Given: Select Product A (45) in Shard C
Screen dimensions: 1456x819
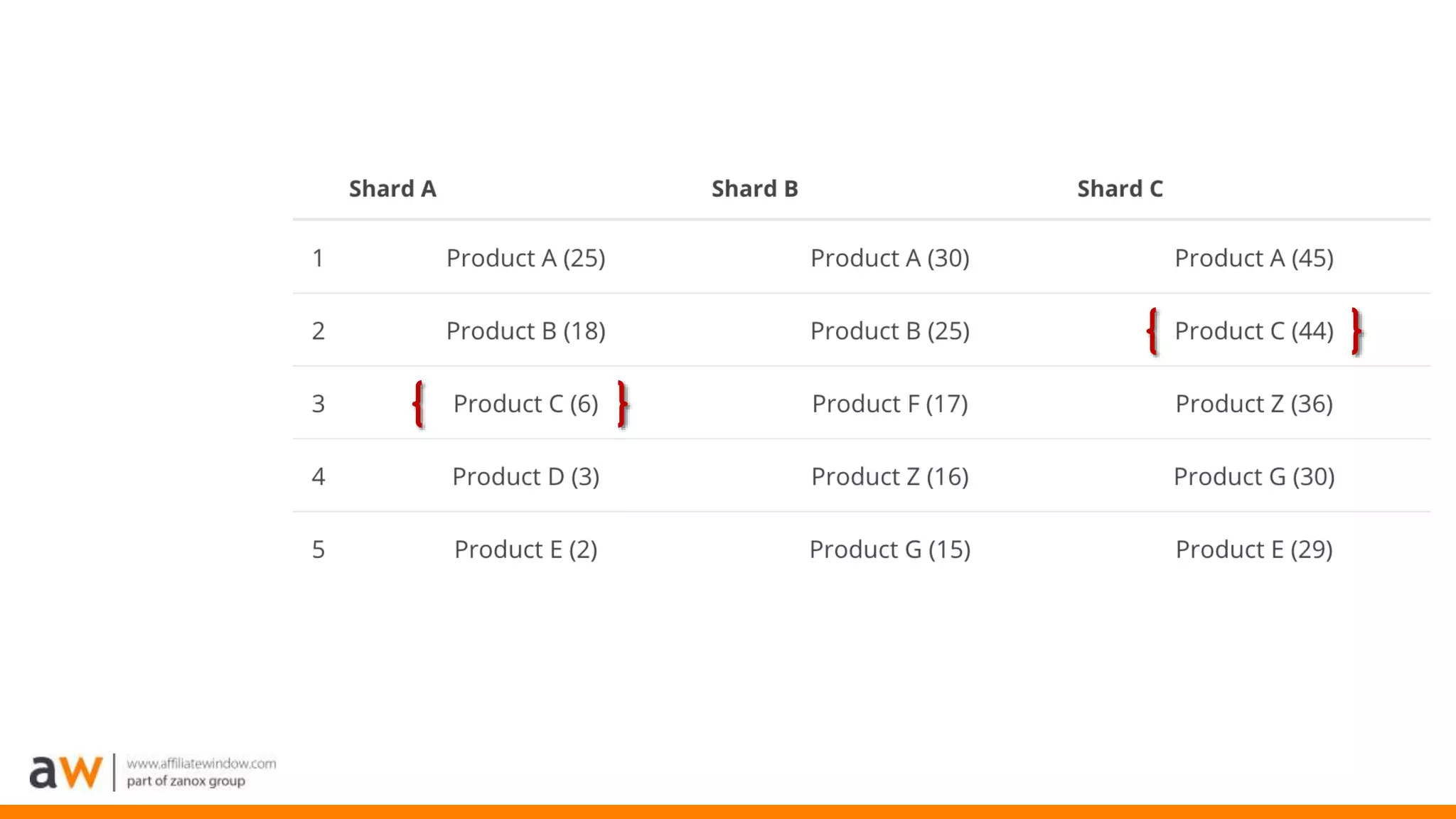Looking at the screenshot, I should pos(1253,258).
